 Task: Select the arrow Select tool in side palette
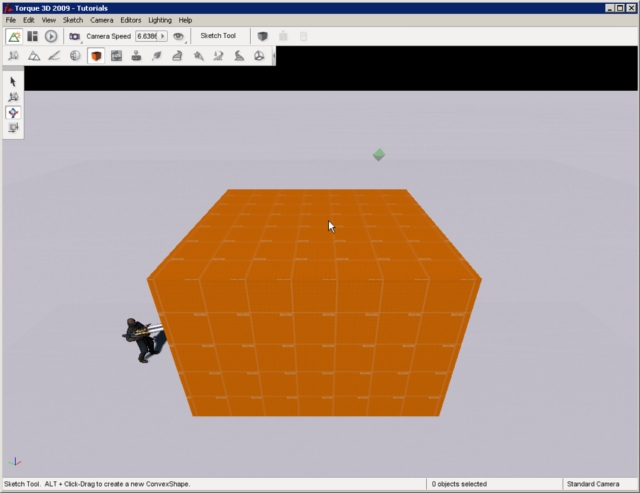coord(13,81)
